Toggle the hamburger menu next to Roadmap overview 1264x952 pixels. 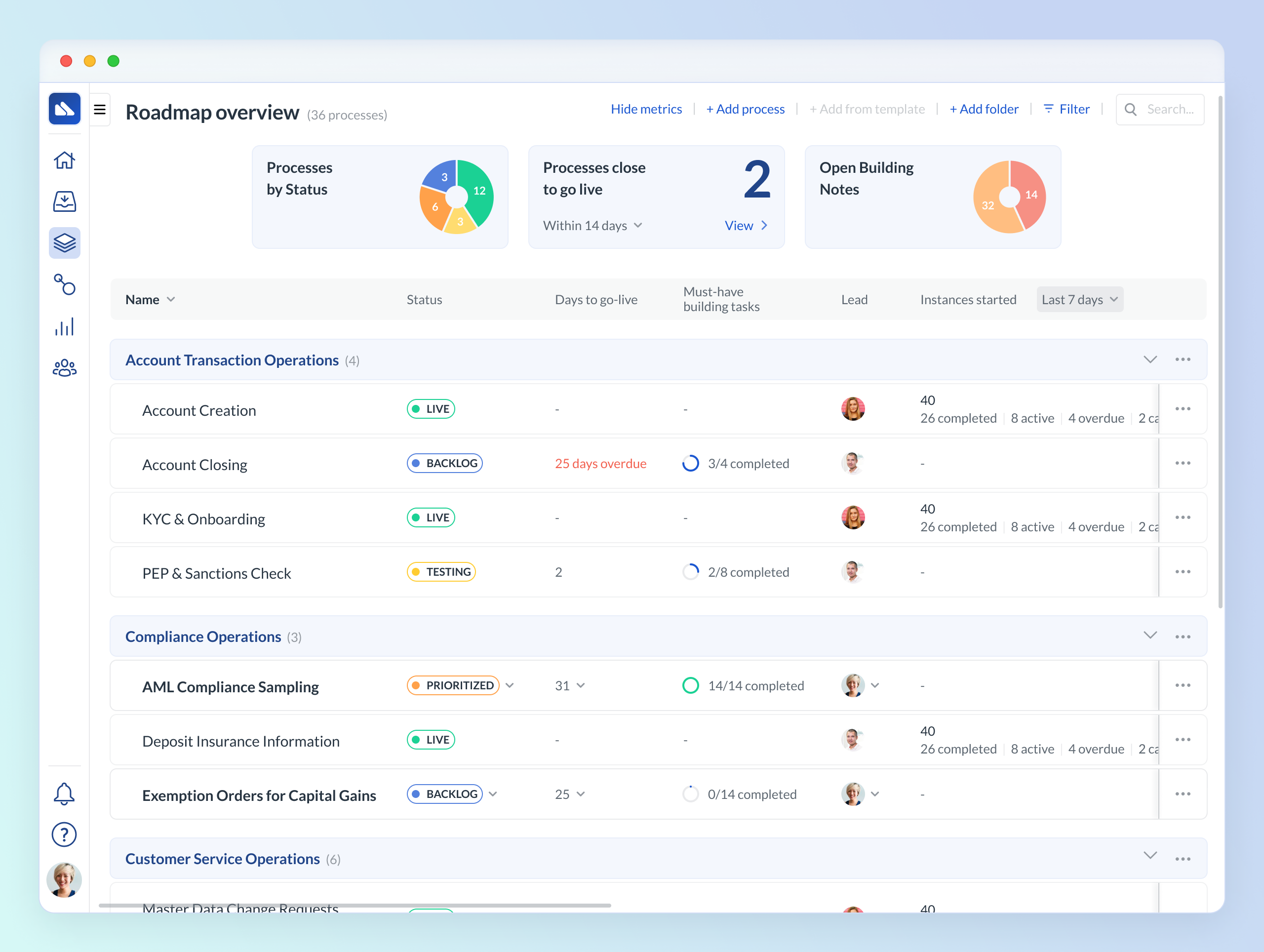point(99,109)
